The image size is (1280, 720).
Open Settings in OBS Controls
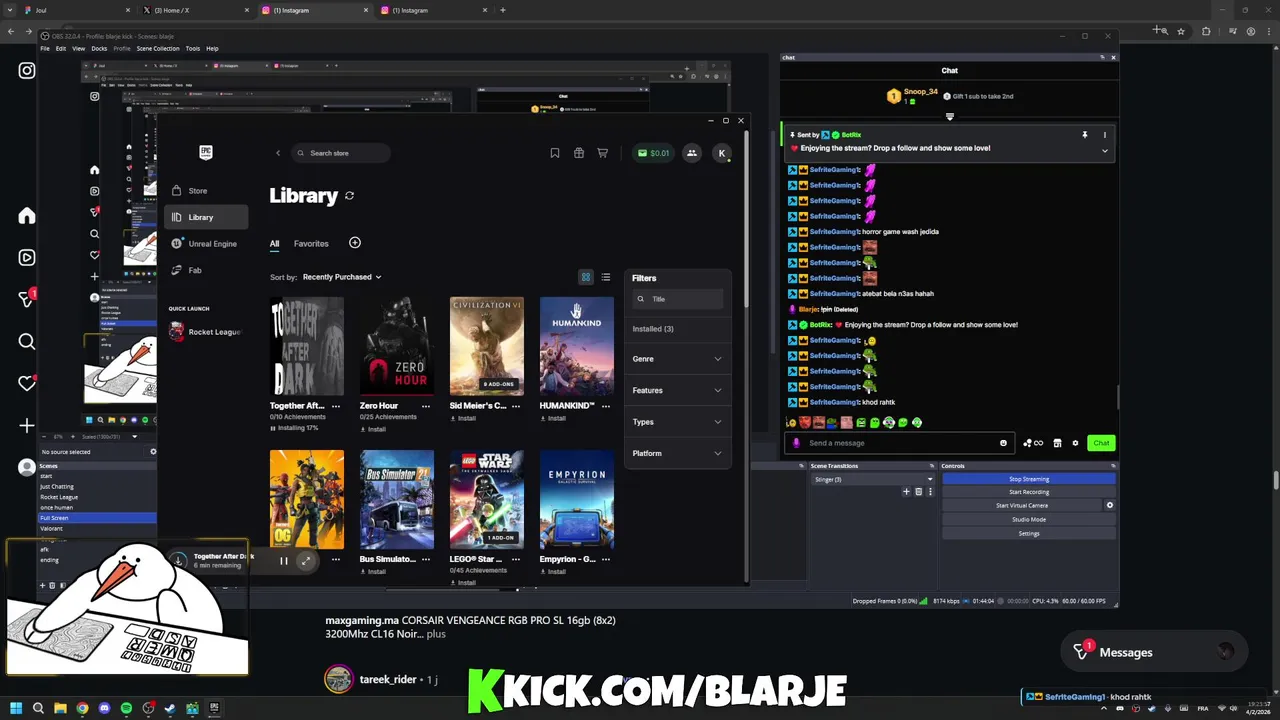click(1028, 534)
